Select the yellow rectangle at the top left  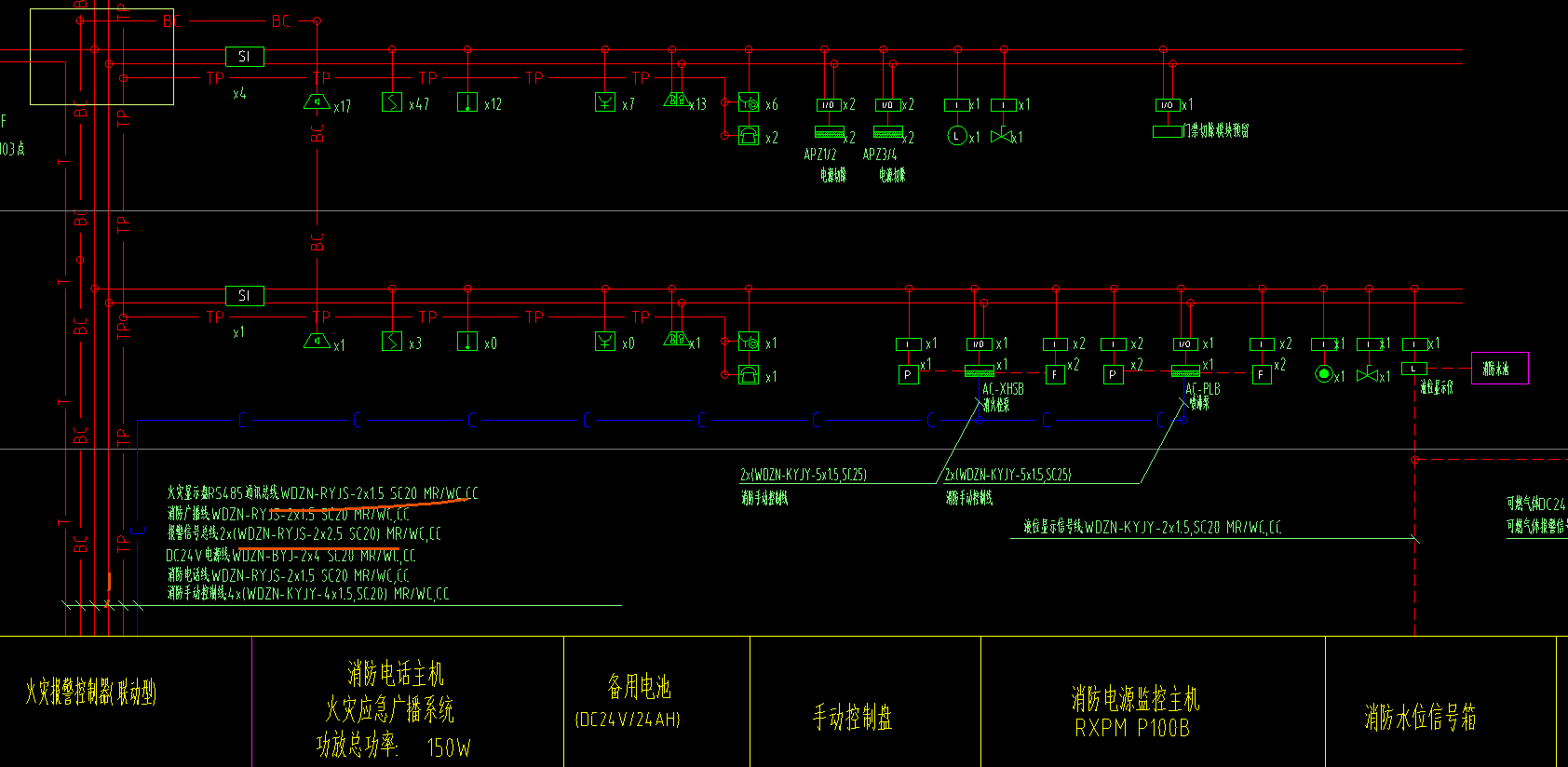pyautogui.click(x=102, y=57)
